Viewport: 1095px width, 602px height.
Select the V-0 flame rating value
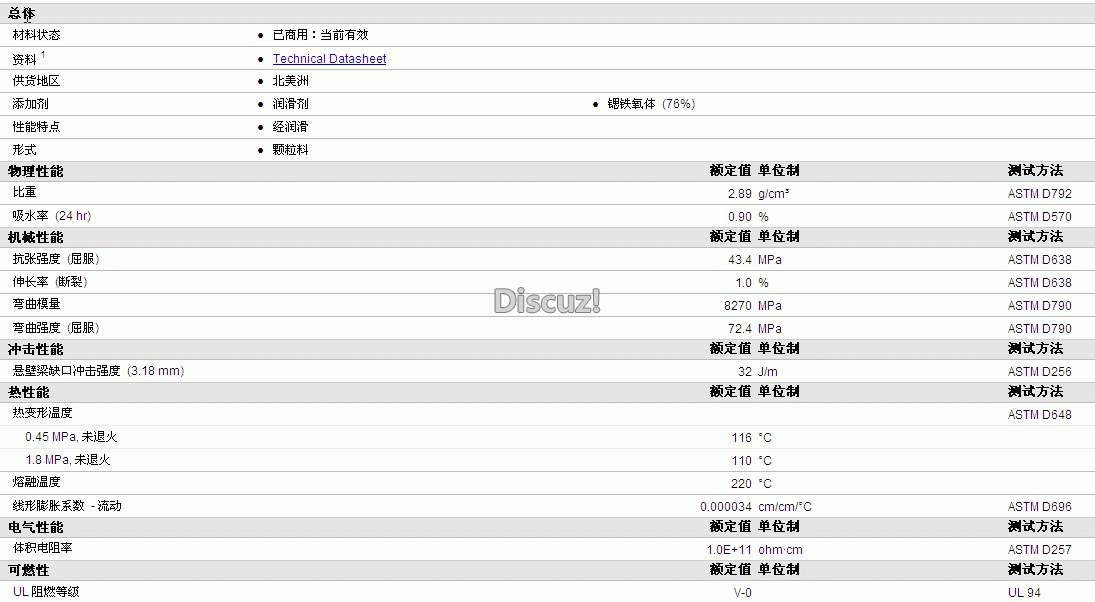point(742,593)
